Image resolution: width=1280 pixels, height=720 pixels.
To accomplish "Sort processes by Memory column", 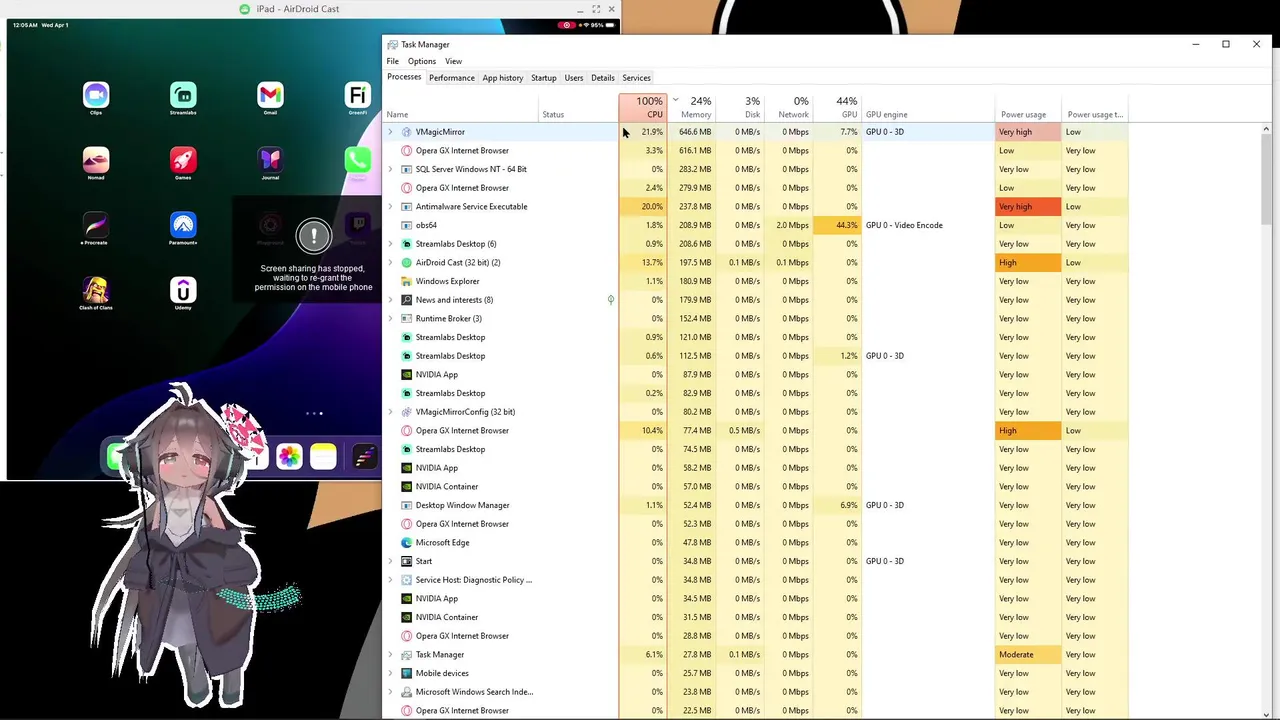I will point(691,107).
